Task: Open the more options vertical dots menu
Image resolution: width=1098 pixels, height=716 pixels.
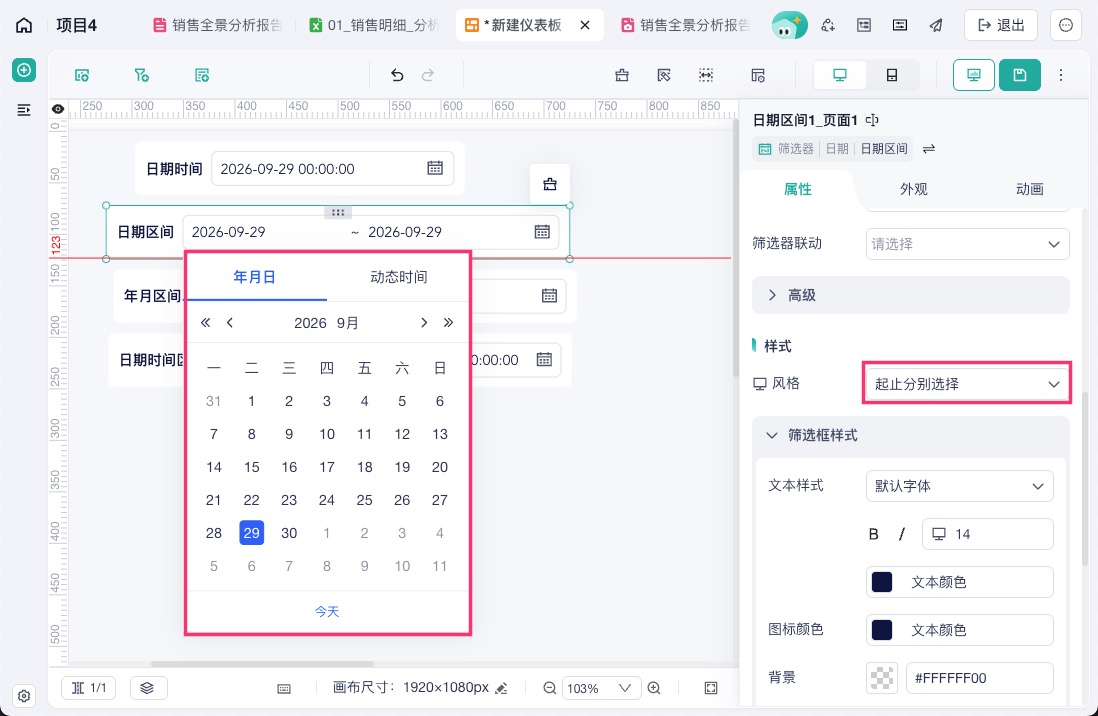Action: click(x=1061, y=75)
